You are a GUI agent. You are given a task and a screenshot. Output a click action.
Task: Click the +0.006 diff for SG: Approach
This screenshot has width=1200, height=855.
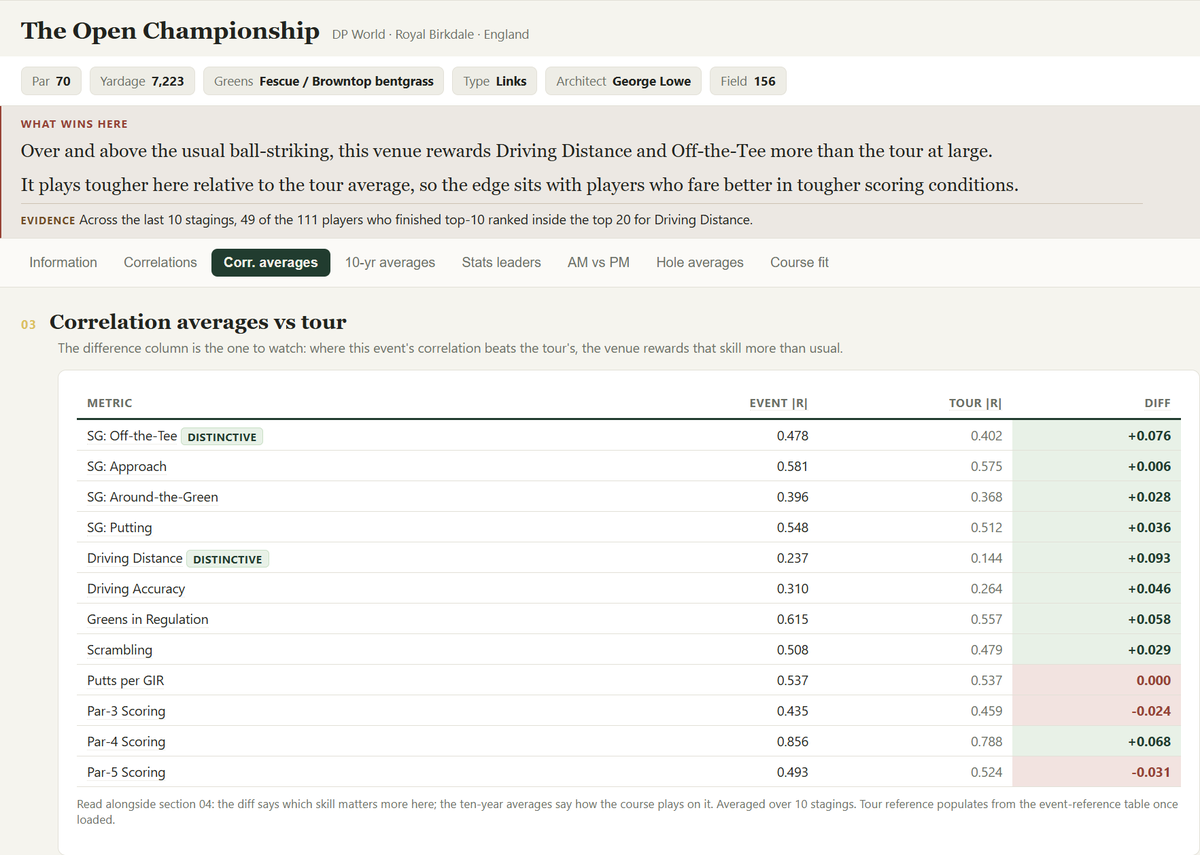coord(1149,466)
